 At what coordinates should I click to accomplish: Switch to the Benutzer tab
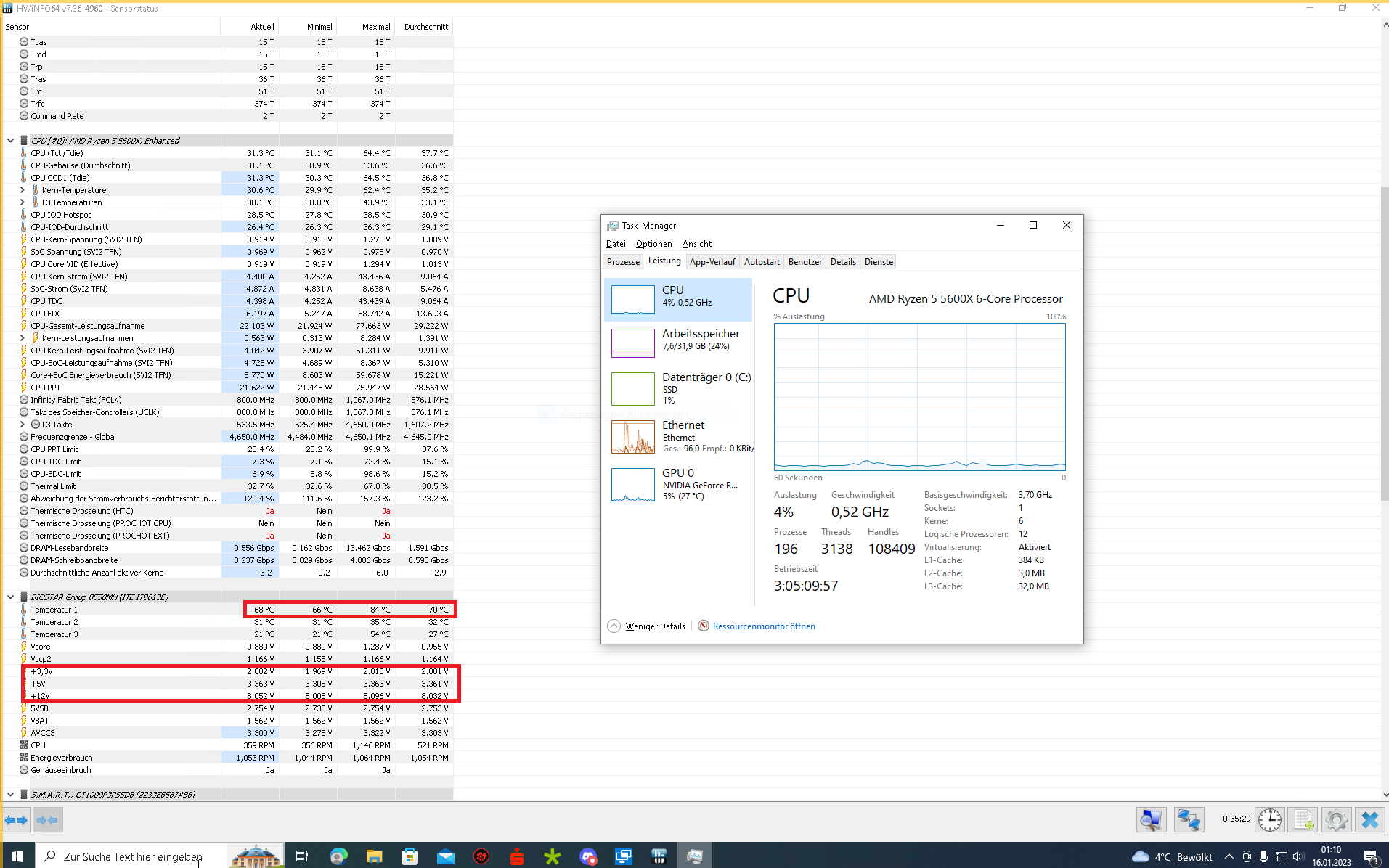point(805,262)
